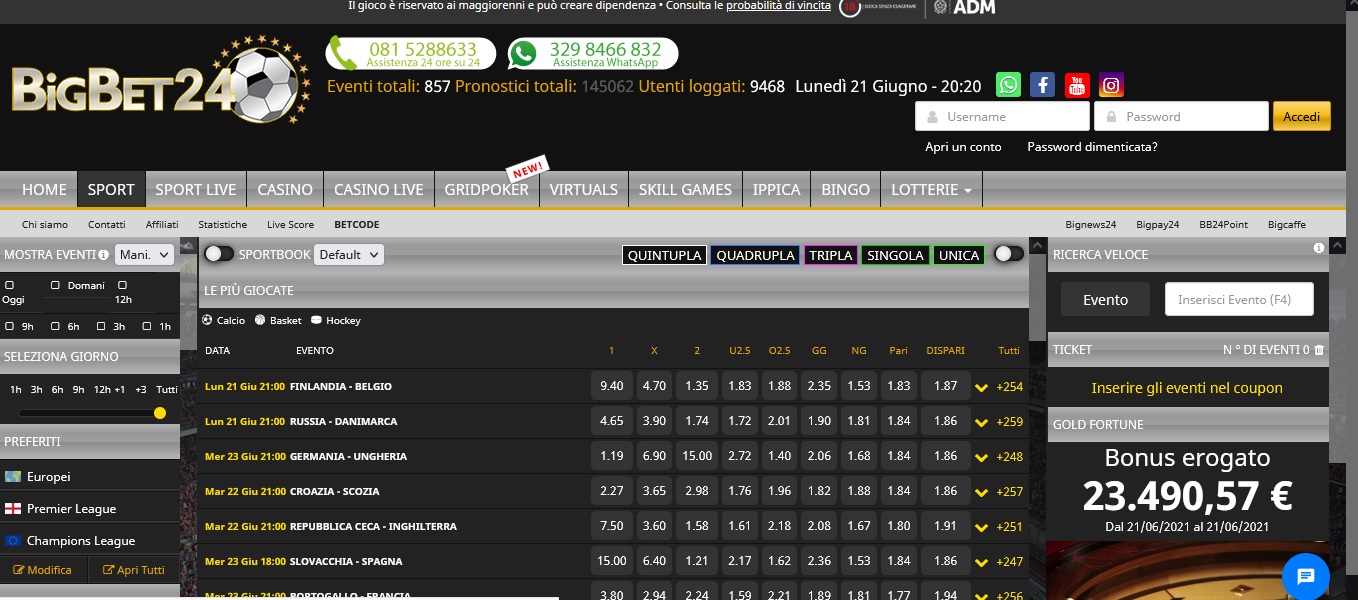
Task: Open the Facebook page icon
Action: tap(1043, 85)
